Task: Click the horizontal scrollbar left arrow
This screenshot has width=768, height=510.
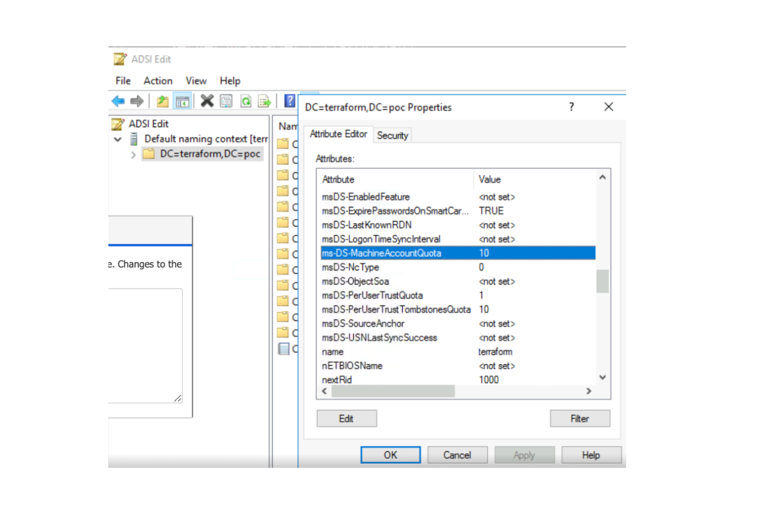Action: click(x=324, y=391)
